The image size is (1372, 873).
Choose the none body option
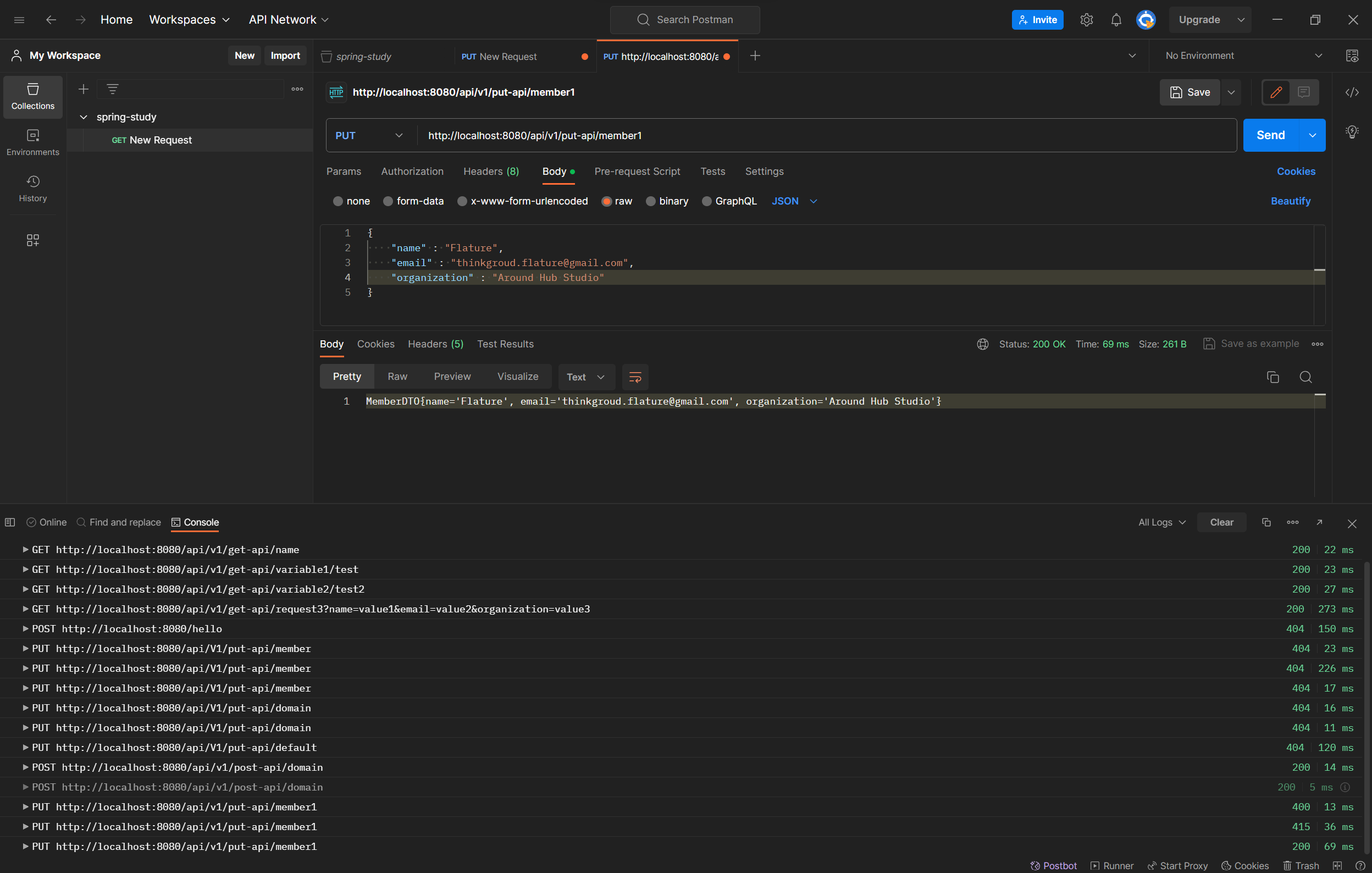[x=338, y=201]
